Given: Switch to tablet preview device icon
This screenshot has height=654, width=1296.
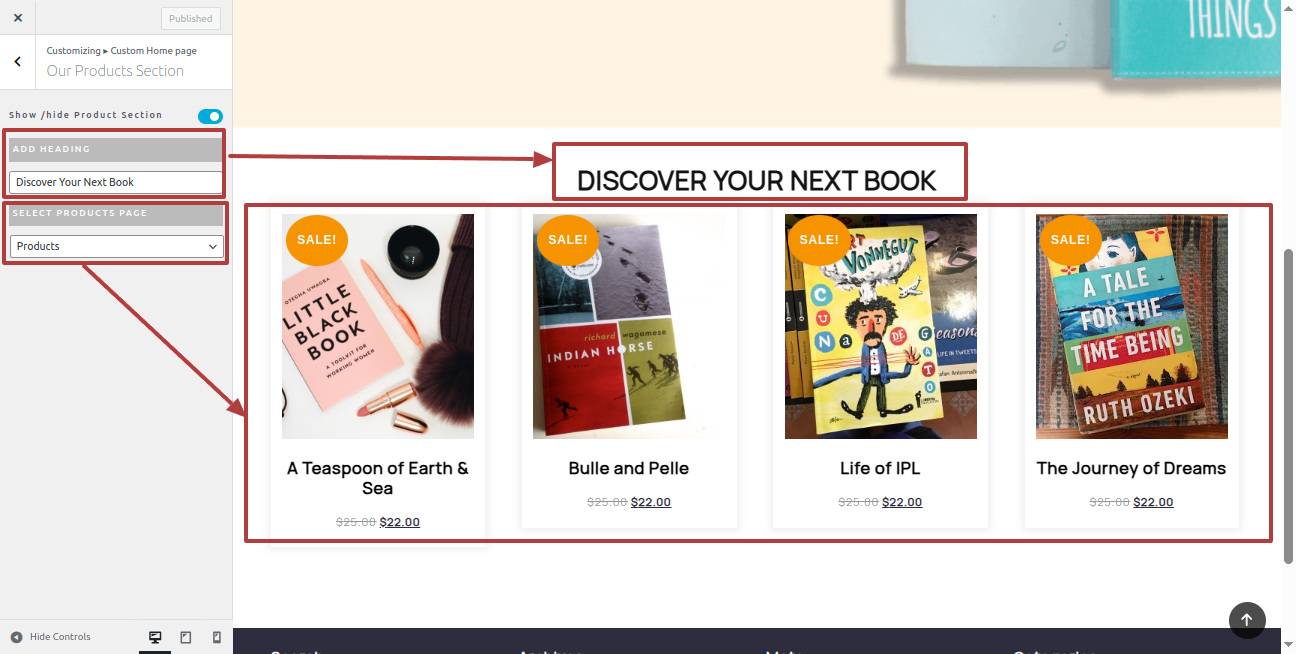Looking at the screenshot, I should pos(186,637).
